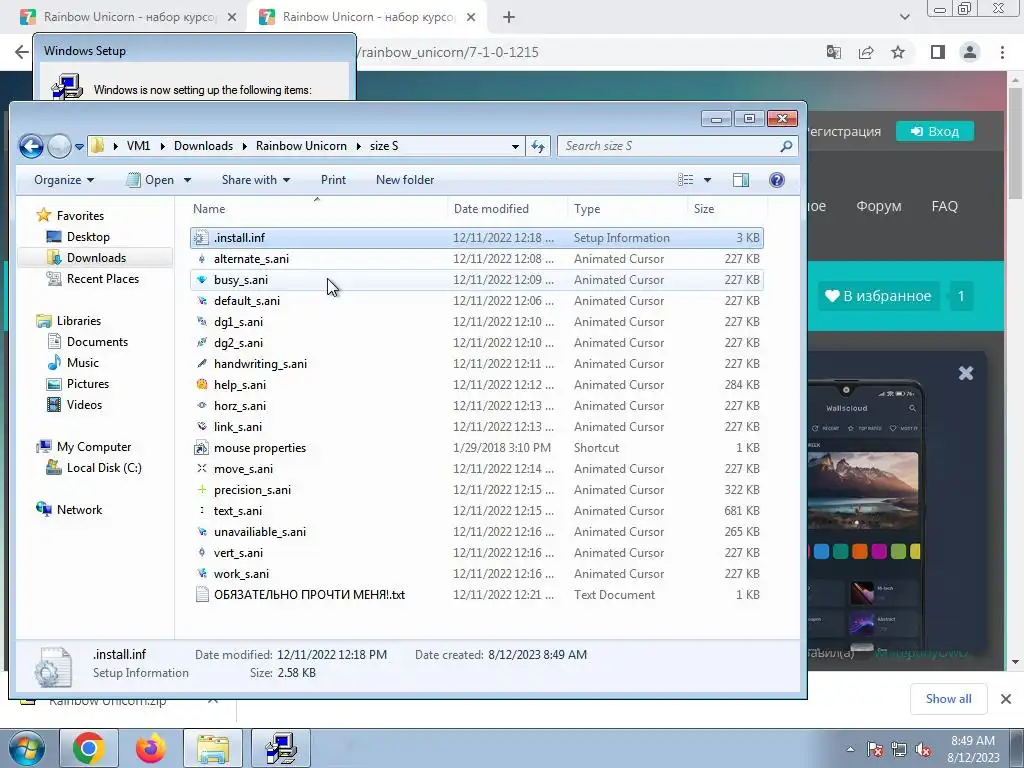Sort files by Date modified column
The height and width of the screenshot is (768, 1024).
[507, 209]
